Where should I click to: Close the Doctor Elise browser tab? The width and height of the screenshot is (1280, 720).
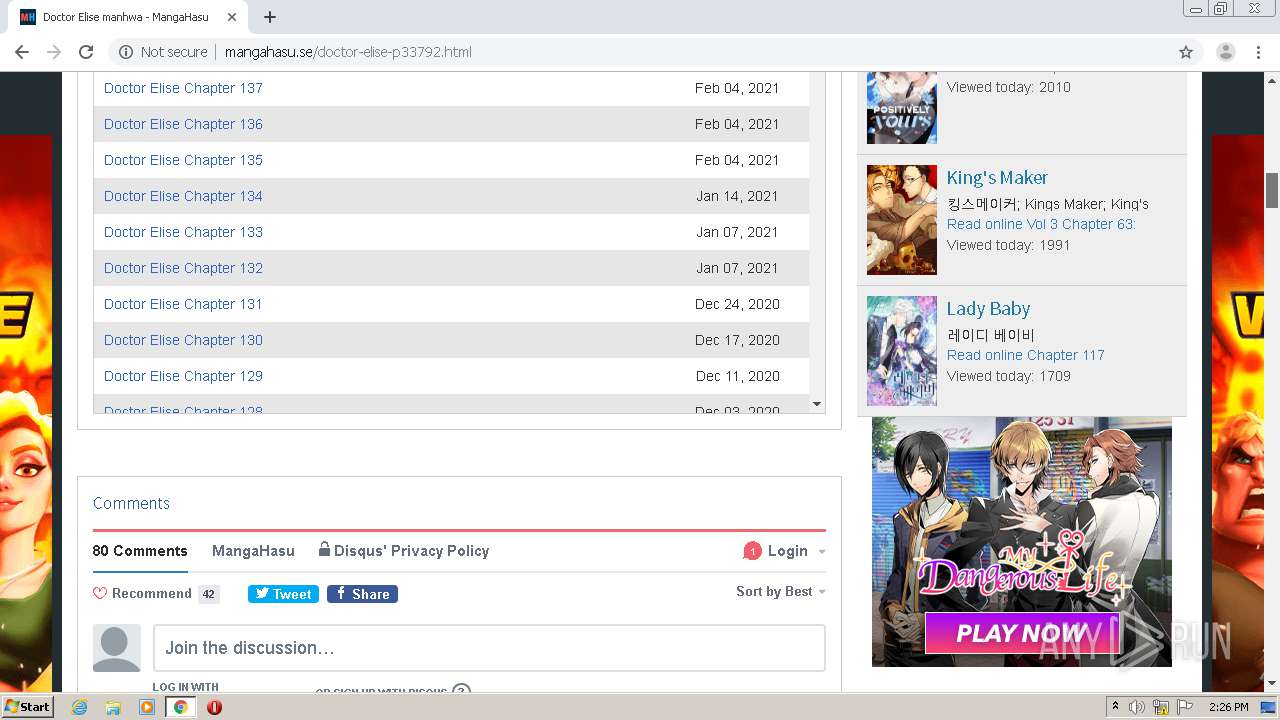(231, 17)
